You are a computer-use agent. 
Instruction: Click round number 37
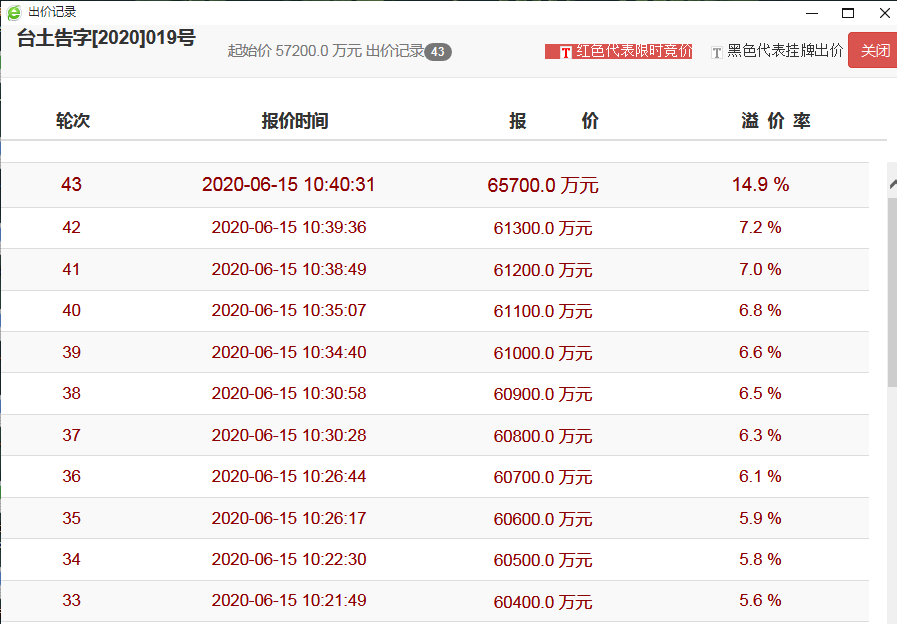pyautogui.click(x=72, y=435)
